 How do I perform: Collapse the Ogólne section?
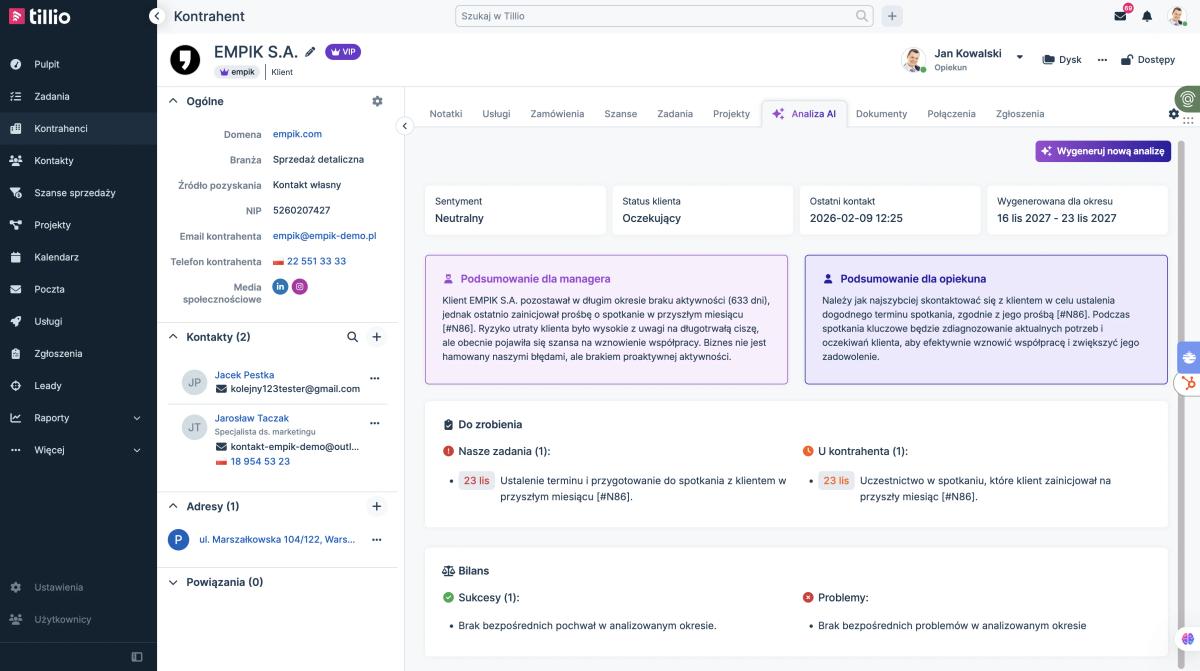pyautogui.click(x=173, y=101)
